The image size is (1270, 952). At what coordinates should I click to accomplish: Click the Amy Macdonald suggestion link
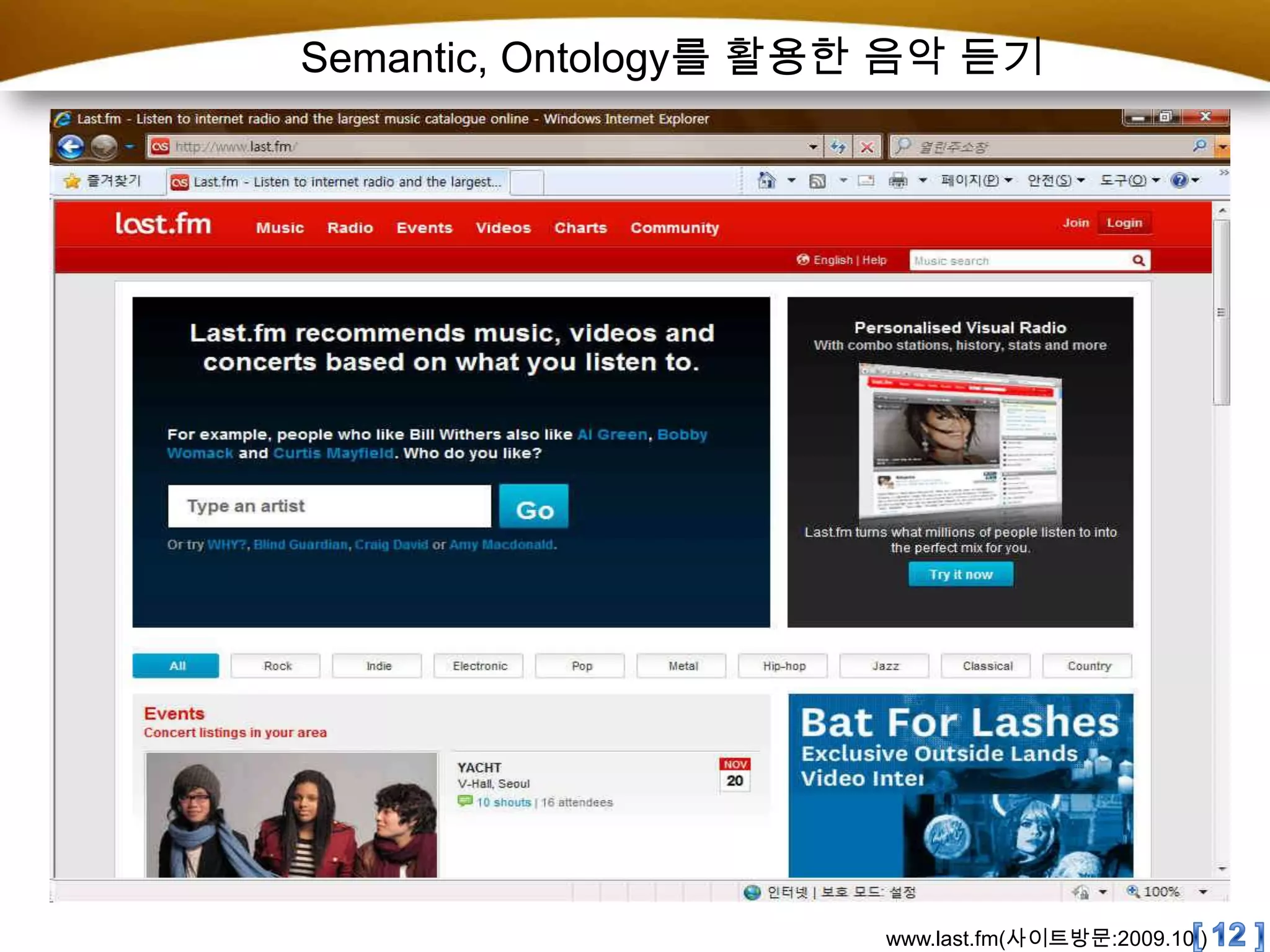click(501, 545)
